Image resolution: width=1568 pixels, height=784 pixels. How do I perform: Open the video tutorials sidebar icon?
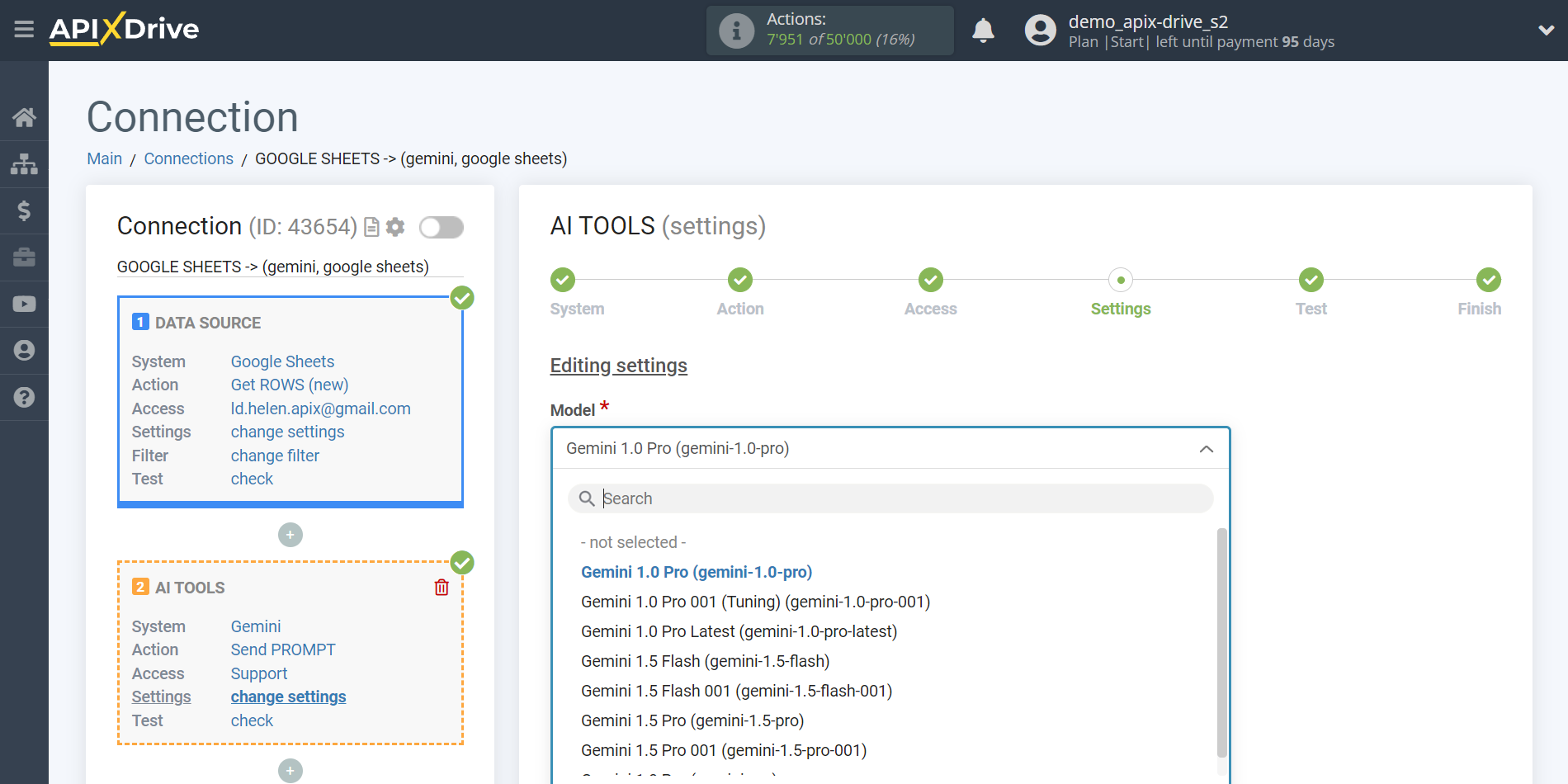click(24, 304)
